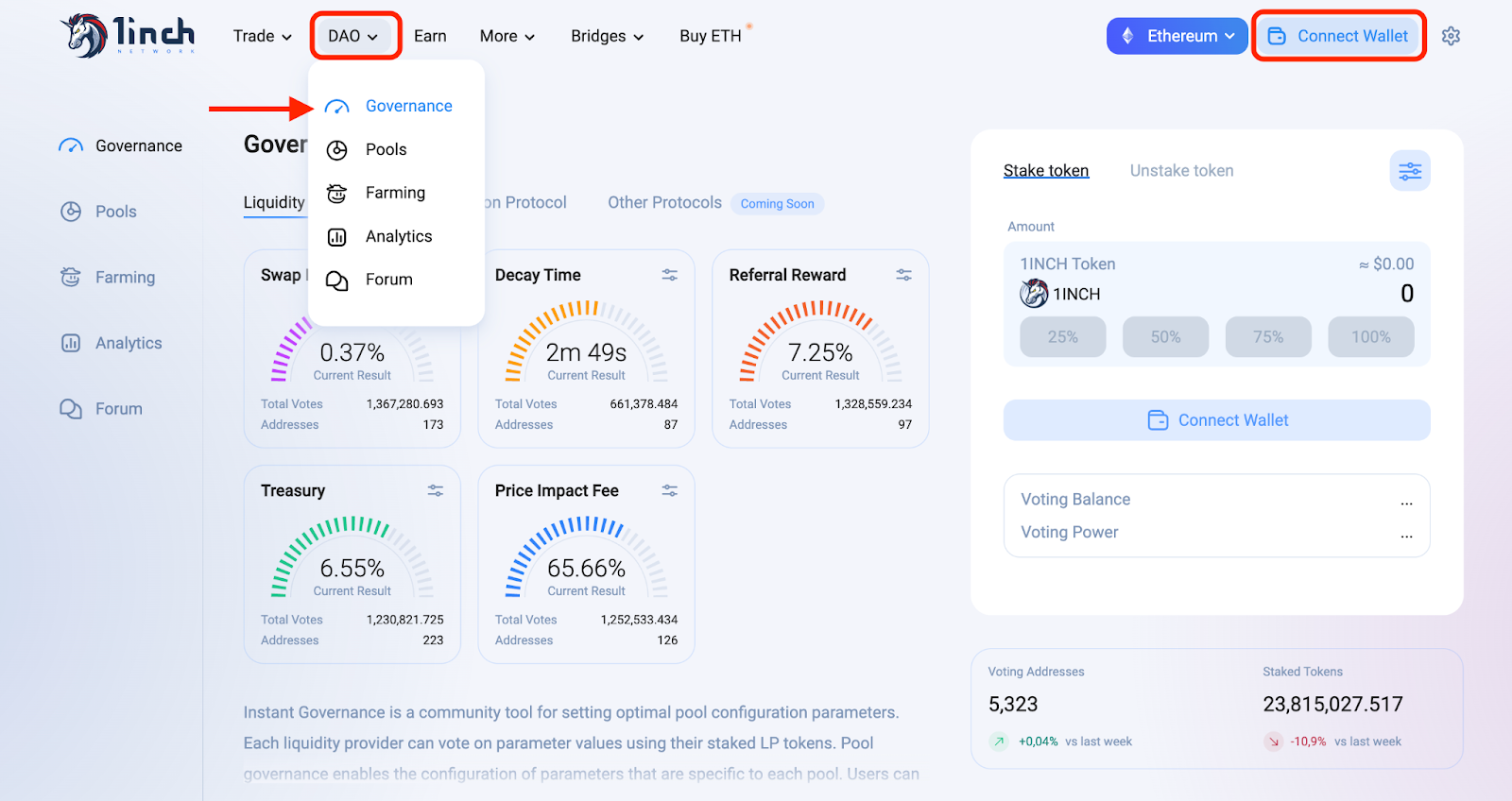Expand the Bridges dropdown menu
This screenshot has width=1512, height=801.
pyautogui.click(x=608, y=36)
